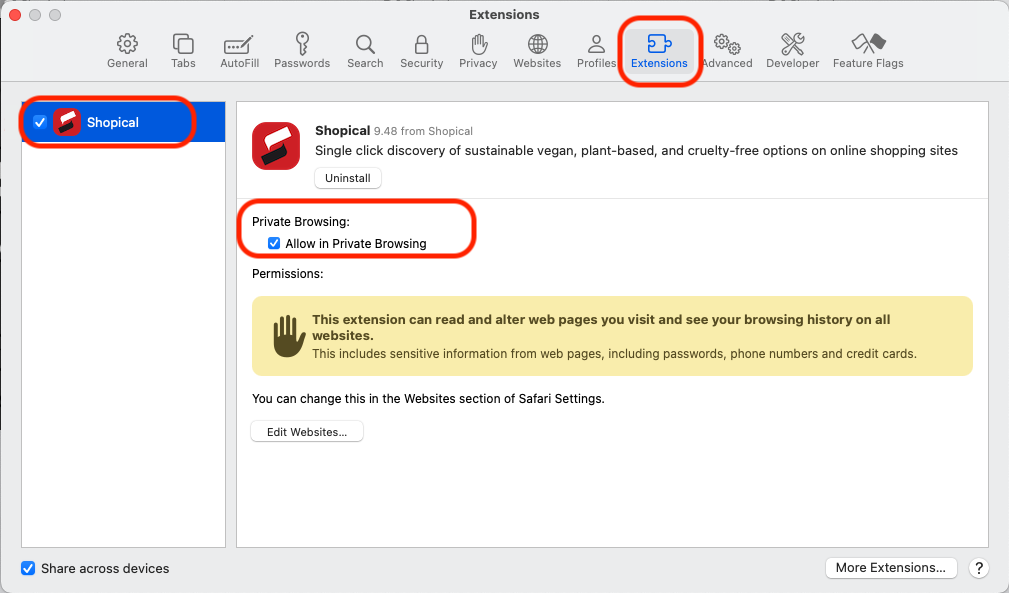Switch to Profiles settings
The image size is (1009, 593).
tap(596, 51)
